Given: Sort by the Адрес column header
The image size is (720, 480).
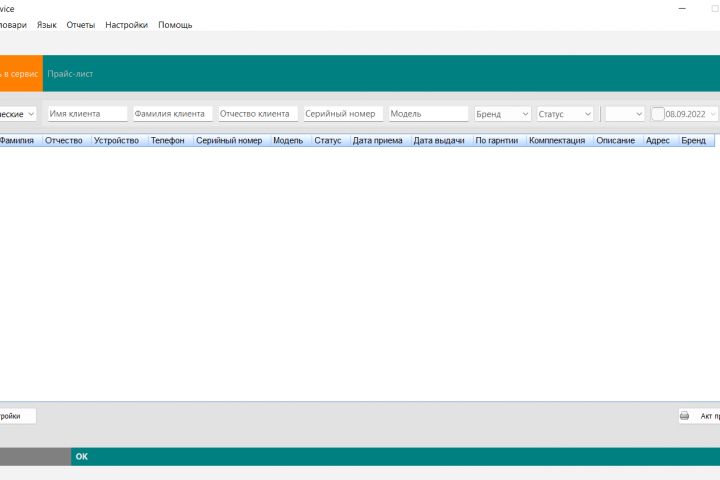Looking at the screenshot, I should coord(661,141).
